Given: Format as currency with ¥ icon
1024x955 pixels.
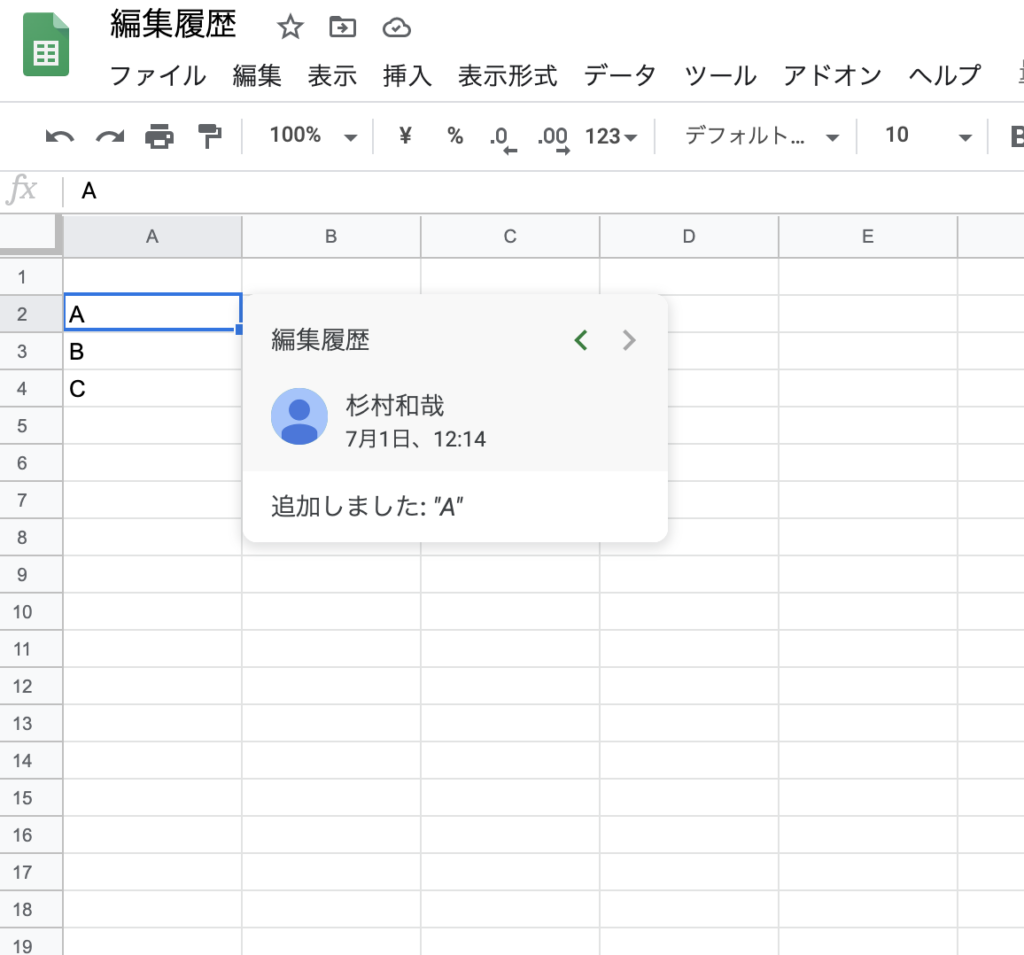Looking at the screenshot, I should tap(405, 135).
